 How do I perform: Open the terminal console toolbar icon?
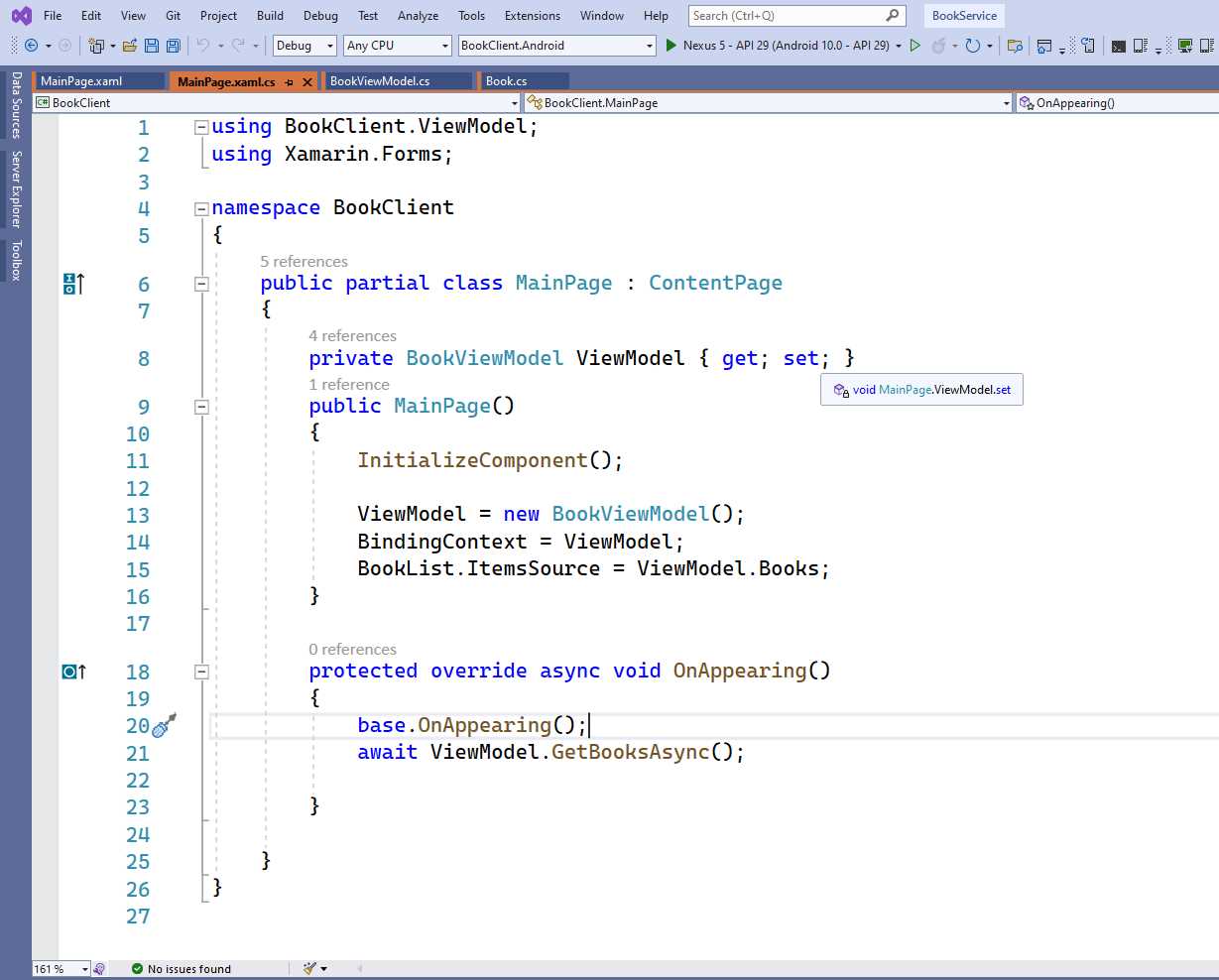[x=1119, y=46]
